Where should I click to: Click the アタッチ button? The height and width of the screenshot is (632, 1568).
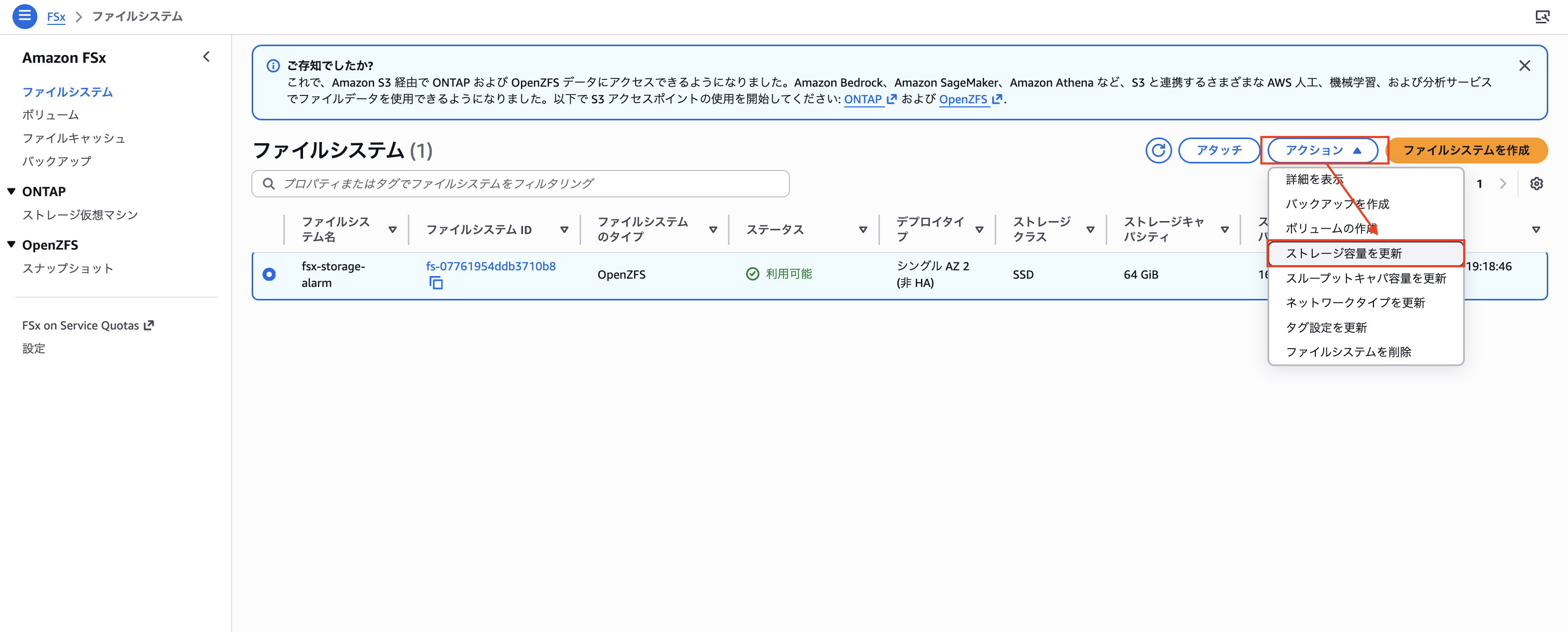point(1219,150)
